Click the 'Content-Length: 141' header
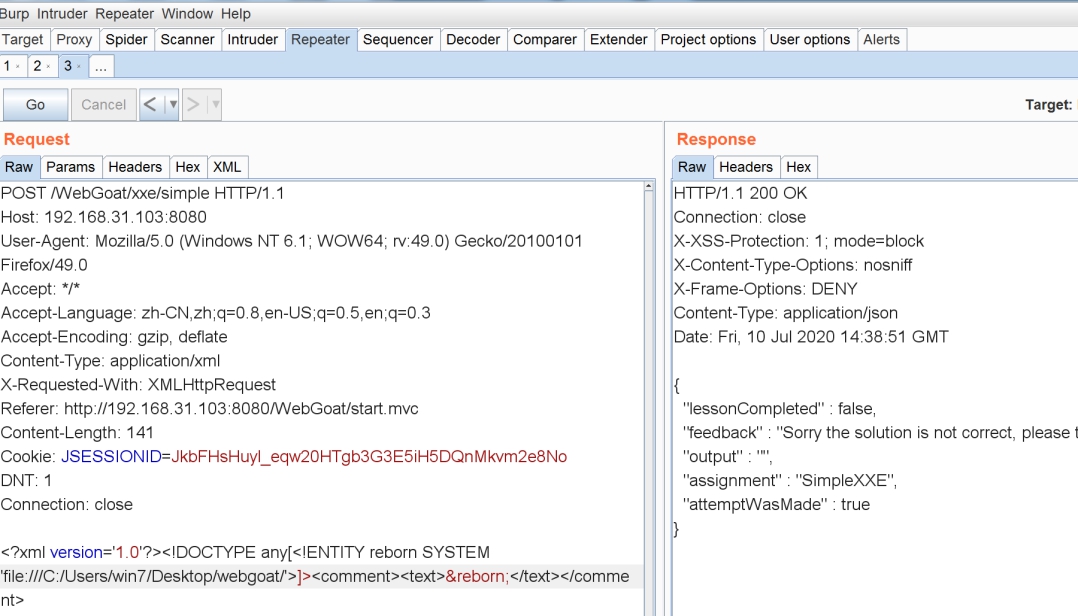The width and height of the screenshot is (1078, 616). click(77, 432)
